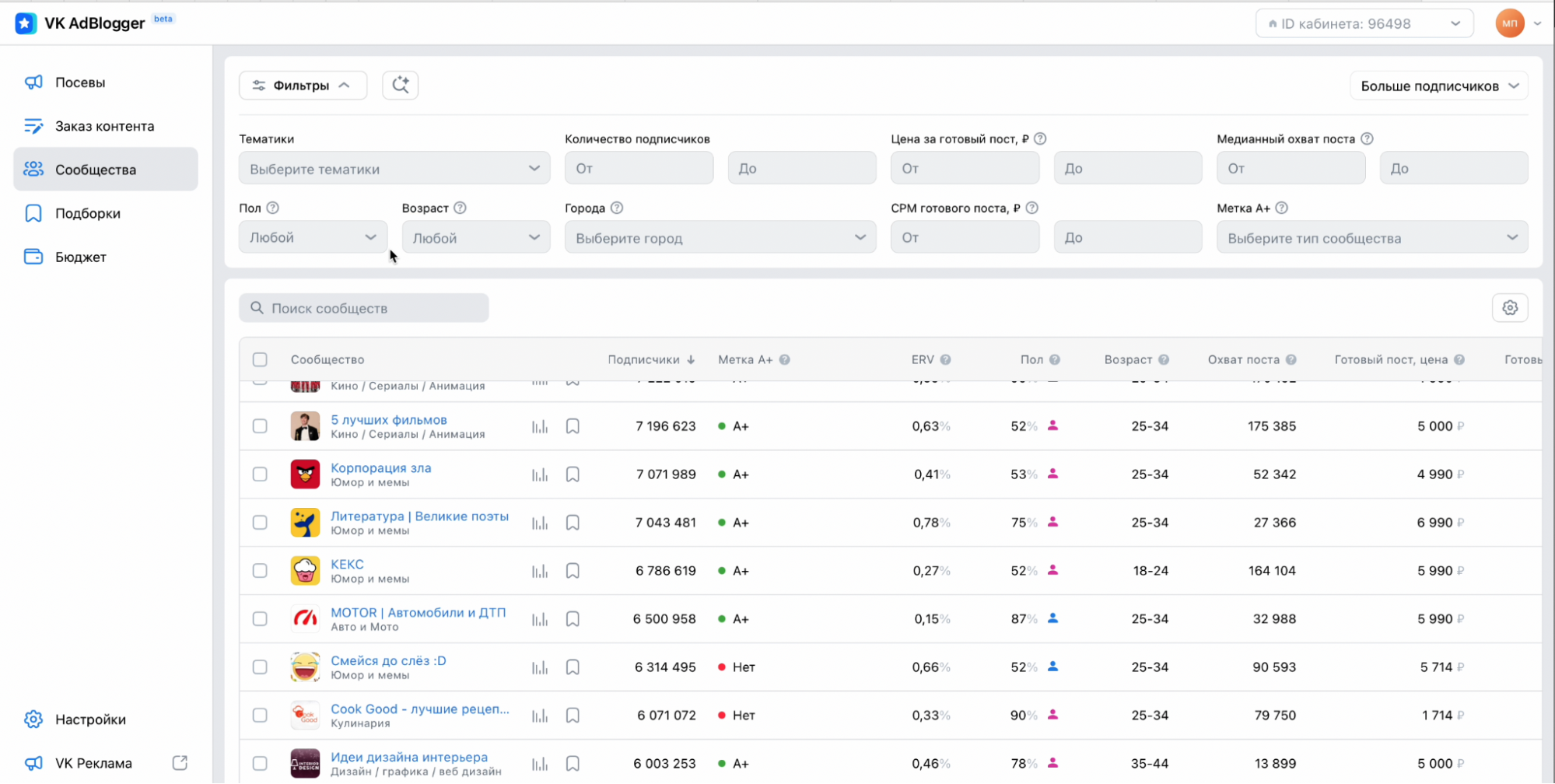The height and width of the screenshot is (784, 1555).
Task: Expand the Больше подписчиков sort dropdown
Action: pos(1439,86)
